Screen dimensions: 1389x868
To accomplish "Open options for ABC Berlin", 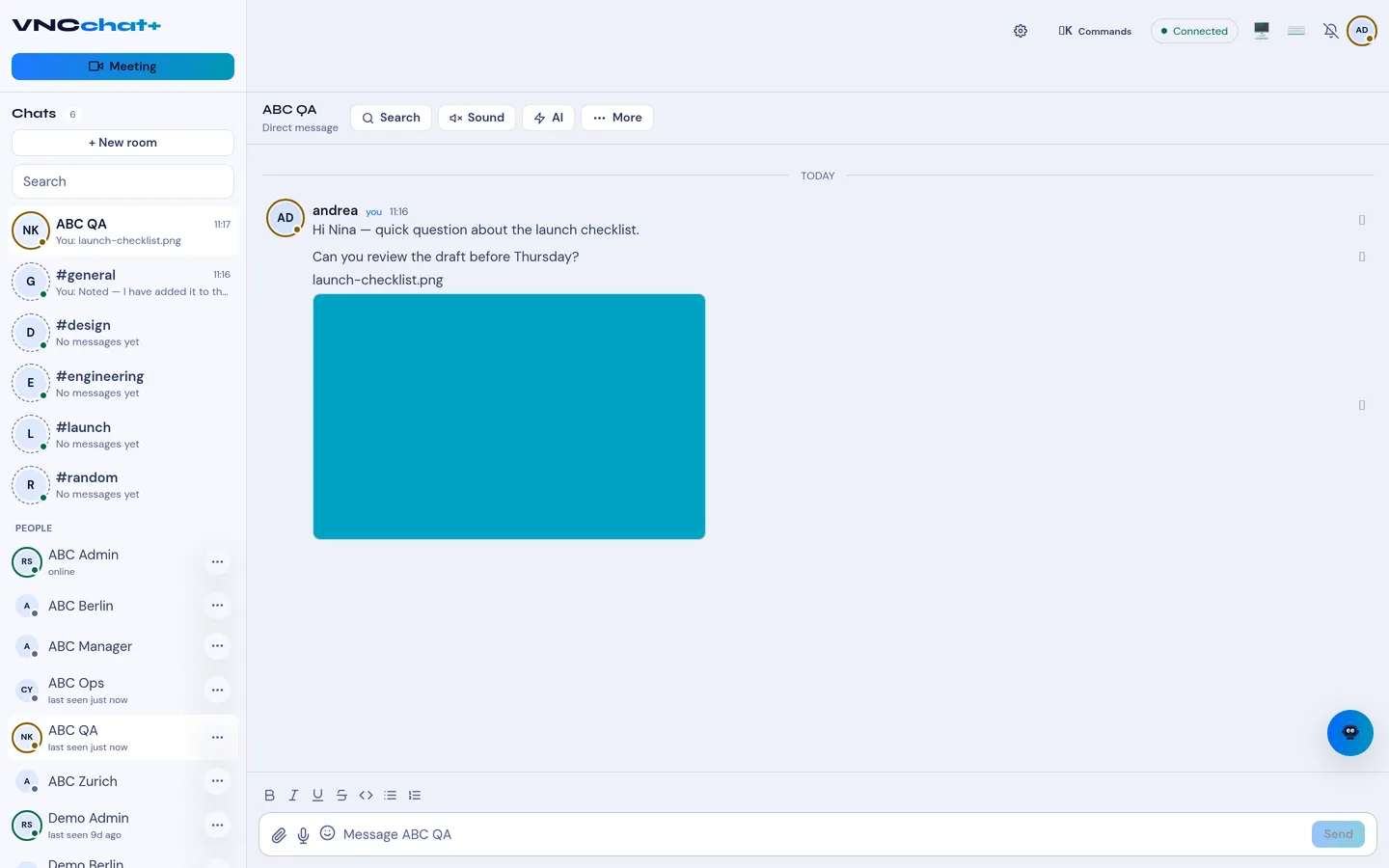I will tap(218, 606).
